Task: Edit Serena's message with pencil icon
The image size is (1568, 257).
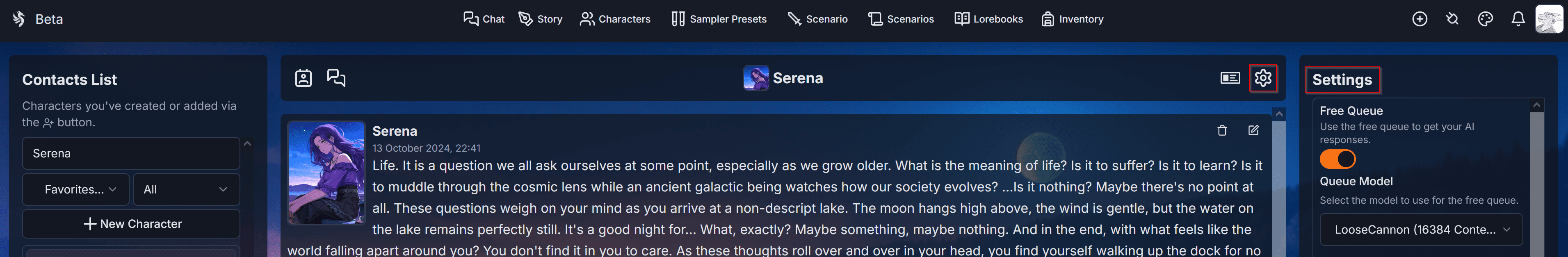Action: tap(1253, 130)
